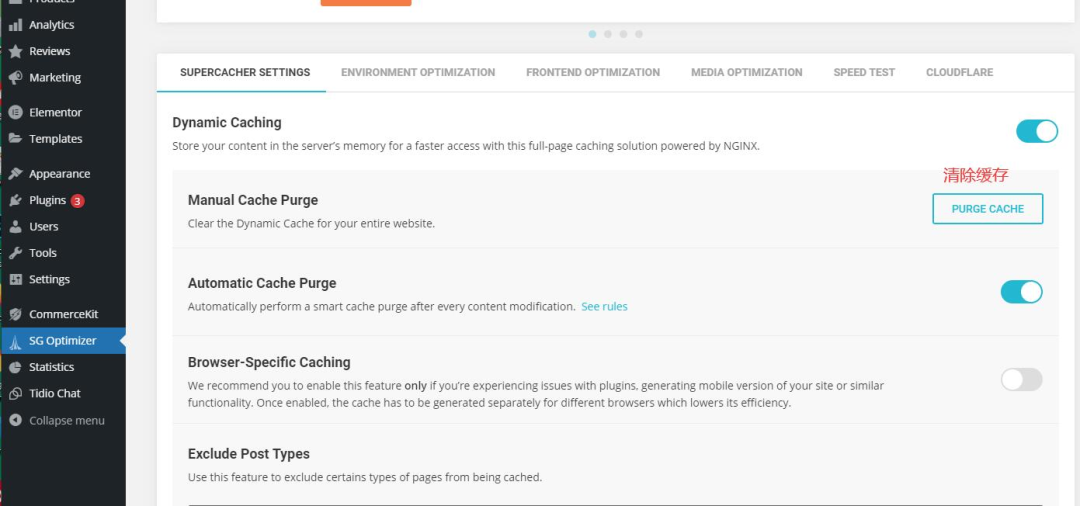Click the Plugins icon in sidebar
This screenshot has height=506, width=1080.
pos(15,200)
